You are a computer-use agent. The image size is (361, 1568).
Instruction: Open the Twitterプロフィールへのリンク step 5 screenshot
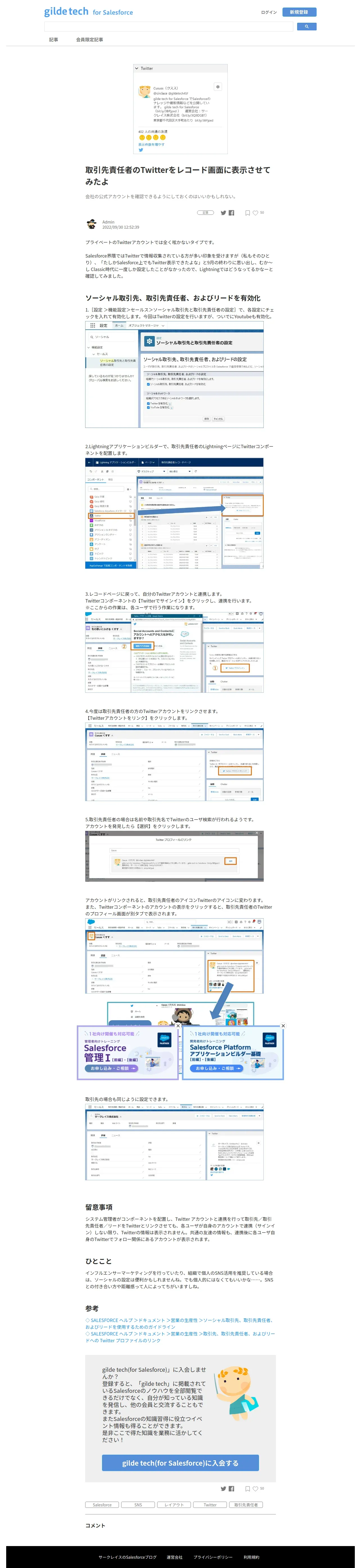[174, 856]
